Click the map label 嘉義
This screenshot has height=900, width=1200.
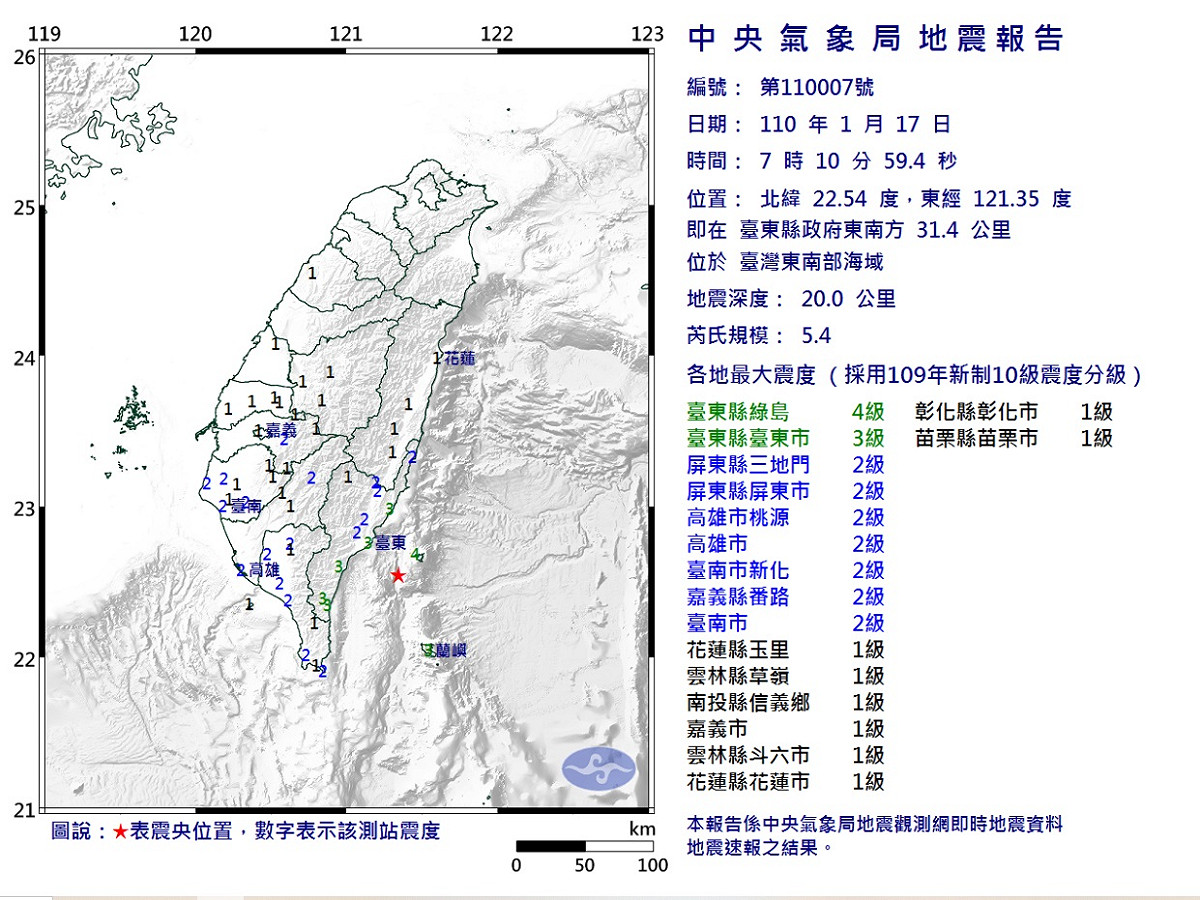coord(282,429)
